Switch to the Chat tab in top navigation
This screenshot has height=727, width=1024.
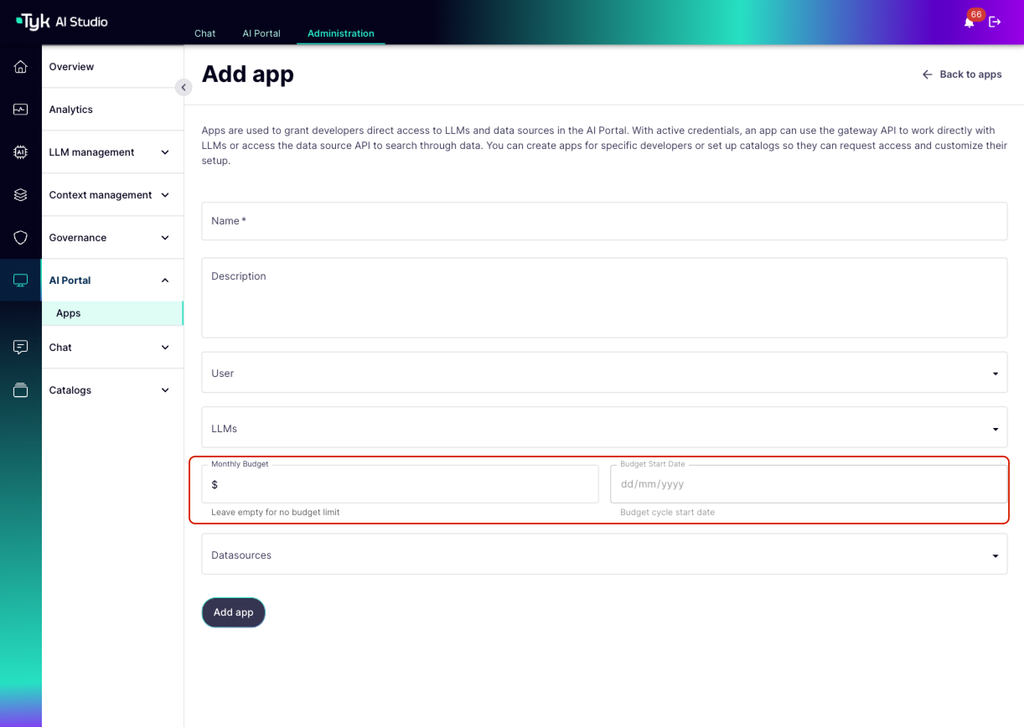[205, 33]
